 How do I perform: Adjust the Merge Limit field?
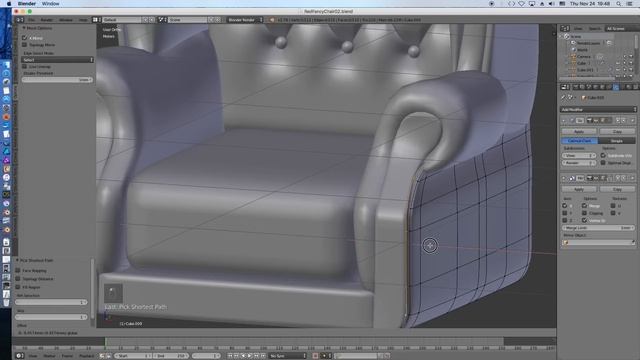pyautogui.click(x=598, y=228)
